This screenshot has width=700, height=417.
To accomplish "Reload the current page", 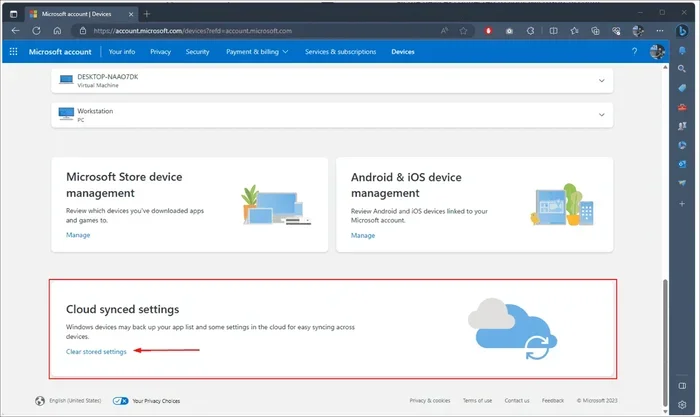I will pyautogui.click(x=37, y=31).
